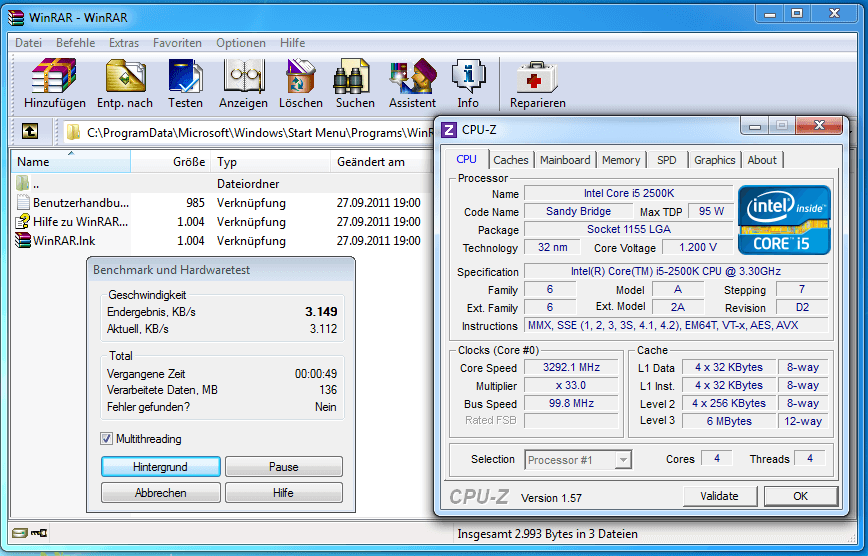Toggle the Multithreading checkbox

[x=106, y=439]
